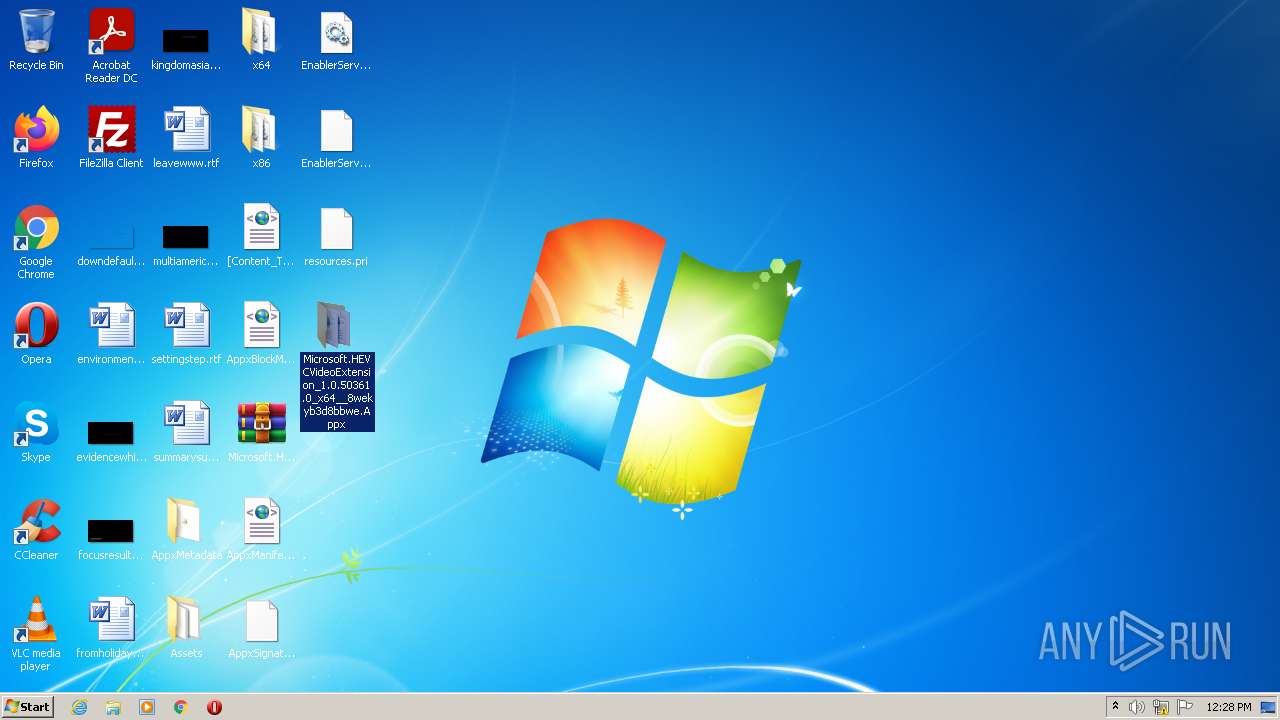Screen dimensions: 1280x720
Task: Select the EnablerServ file with gear icon
Action: (x=336, y=41)
